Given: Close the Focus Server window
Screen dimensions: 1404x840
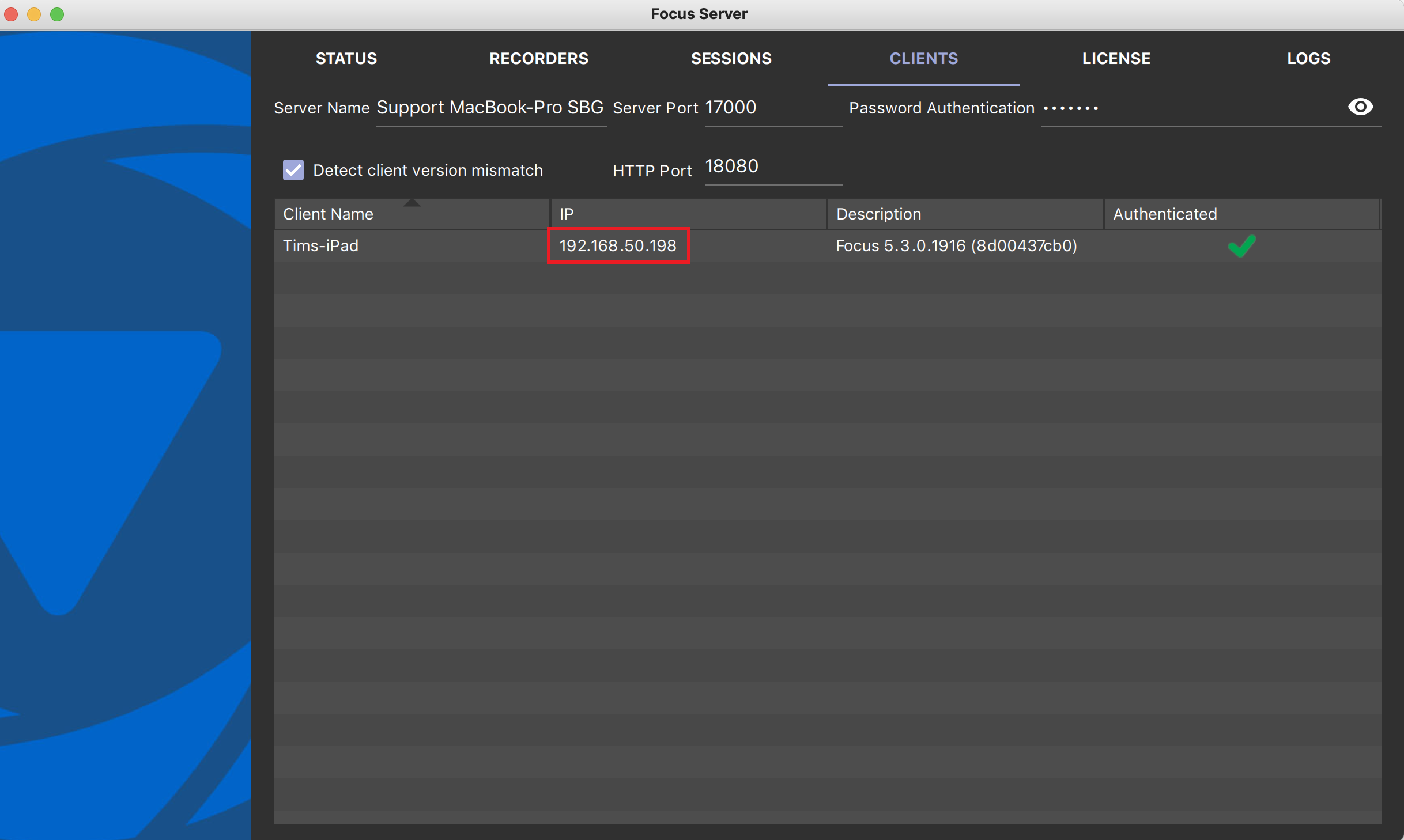Looking at the screenshot, I should (x=11, y=14).
